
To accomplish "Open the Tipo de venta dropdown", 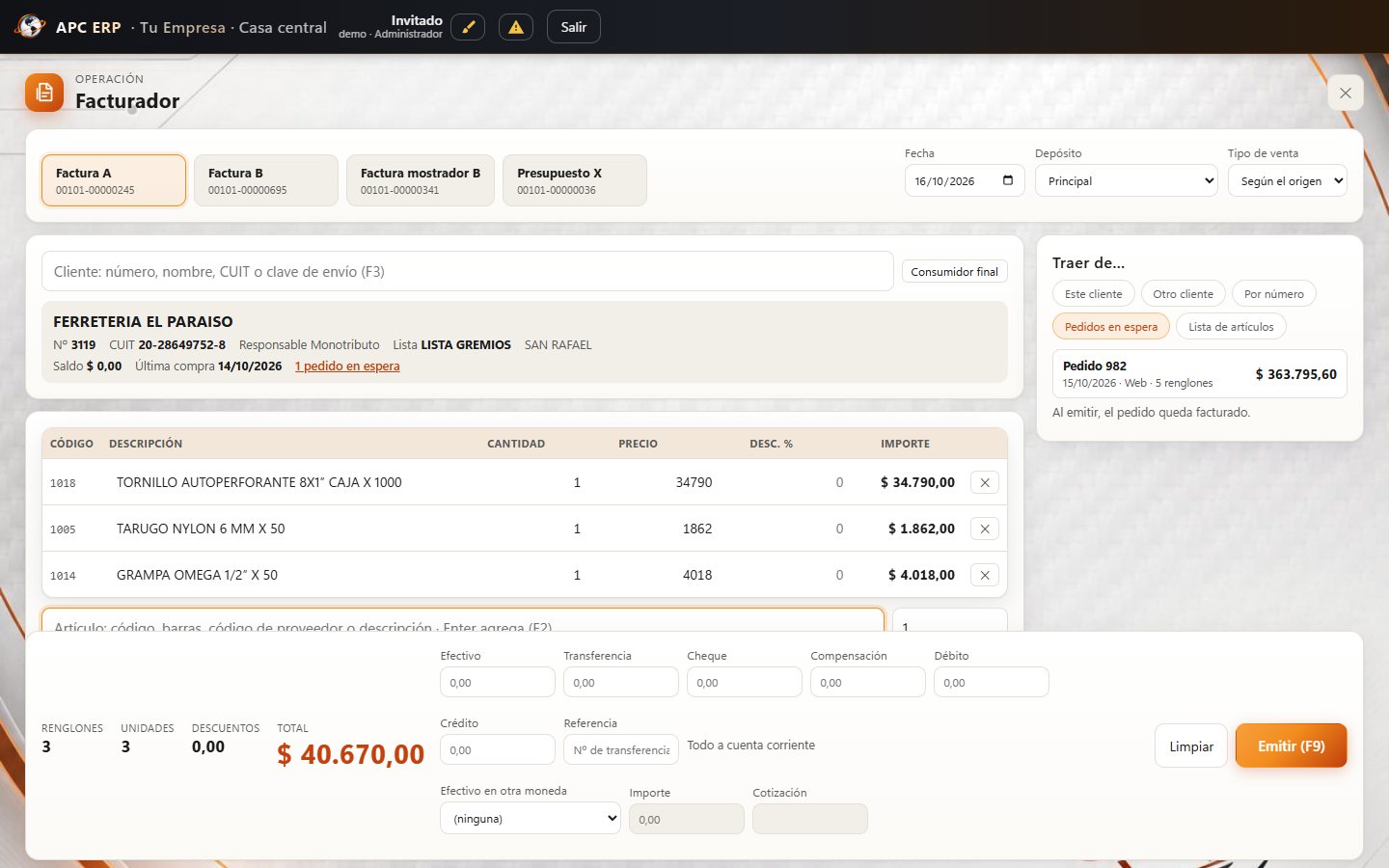I will click(x=1287, y=180).
